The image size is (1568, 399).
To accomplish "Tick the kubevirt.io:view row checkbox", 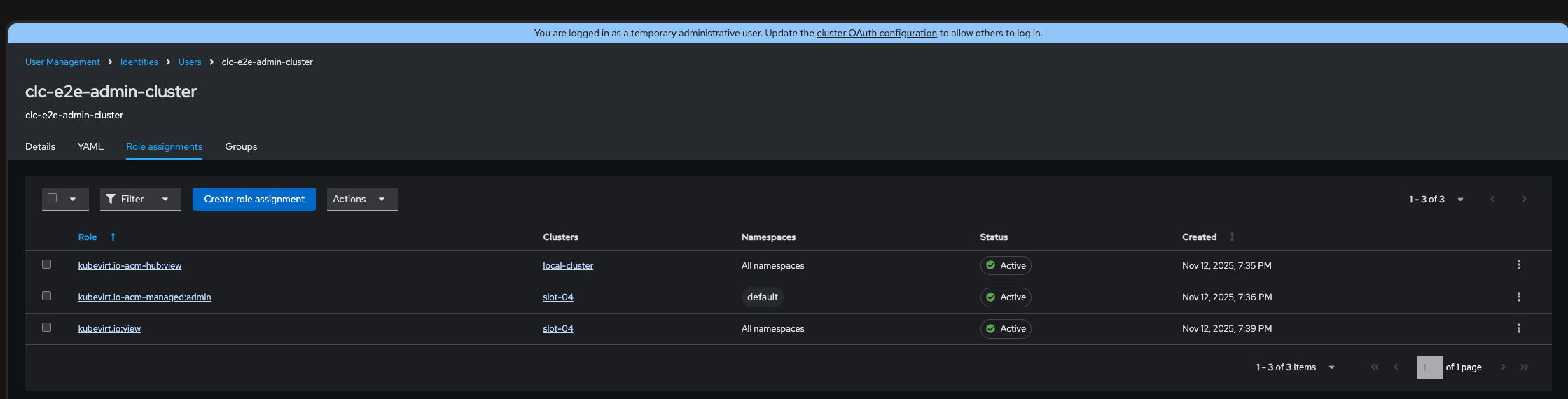I will coord(47,328).
